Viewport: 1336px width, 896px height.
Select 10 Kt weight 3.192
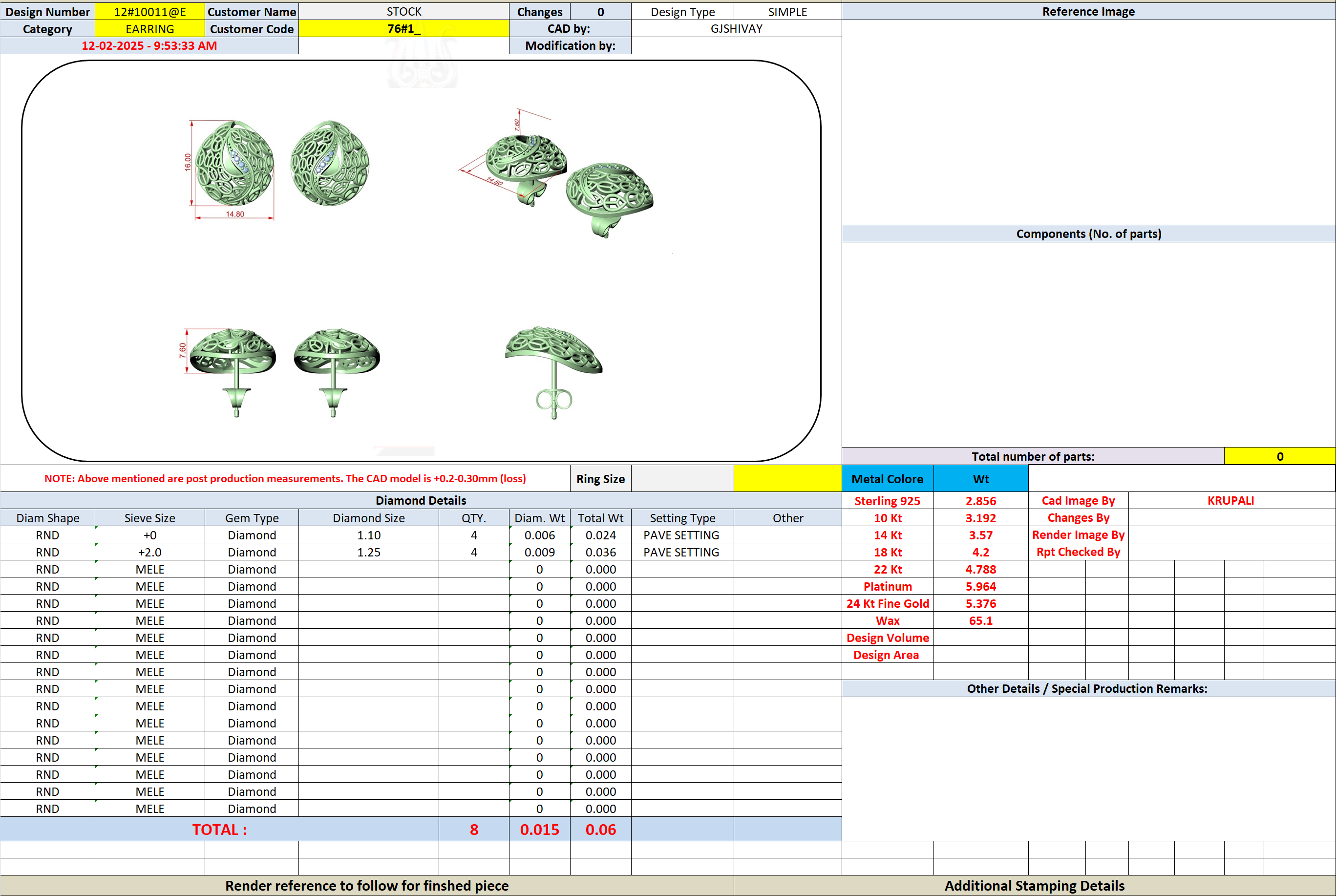point(981,518)
